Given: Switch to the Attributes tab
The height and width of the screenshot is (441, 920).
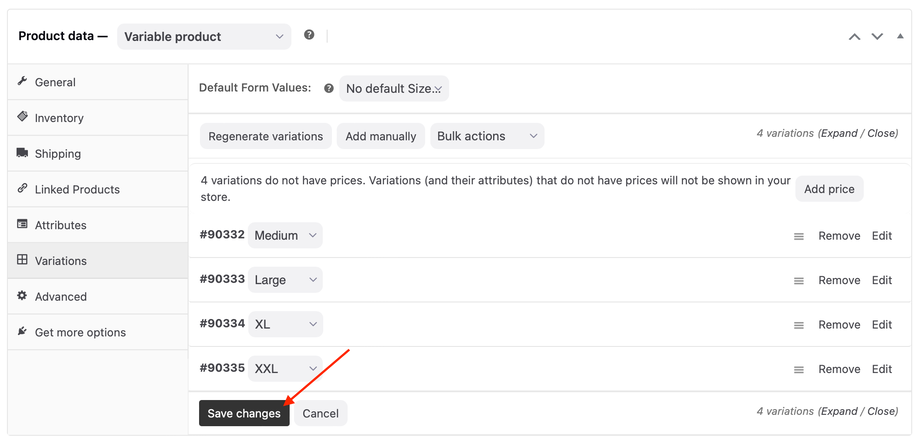Looking at the screenshot, I should point(60,225).
